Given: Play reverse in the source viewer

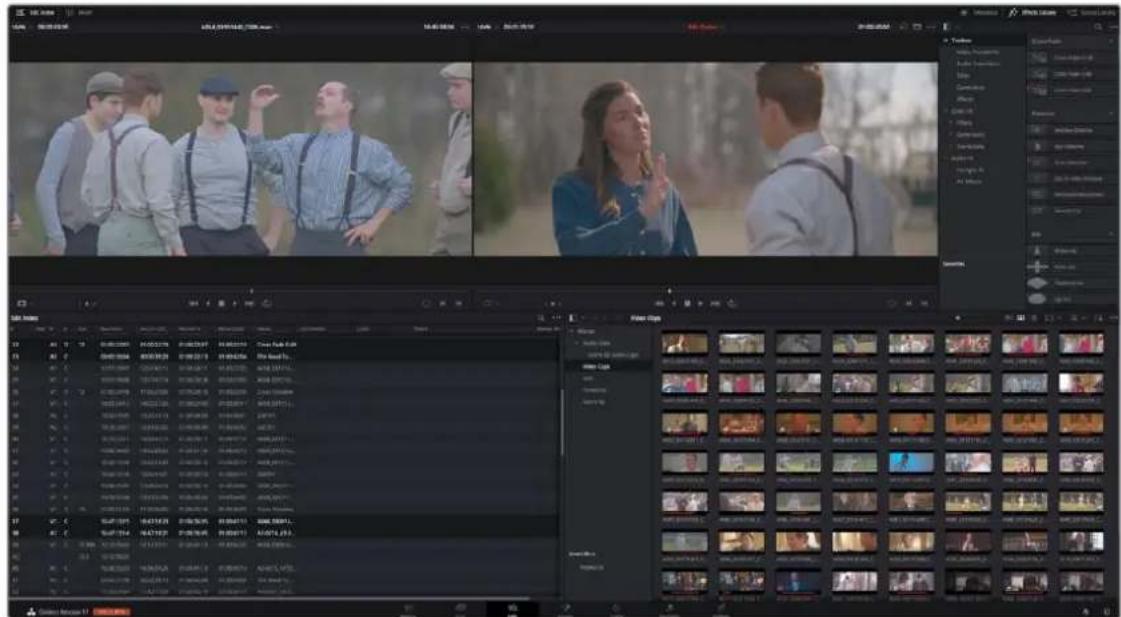Looking at the screenshot, I should 208,304.
